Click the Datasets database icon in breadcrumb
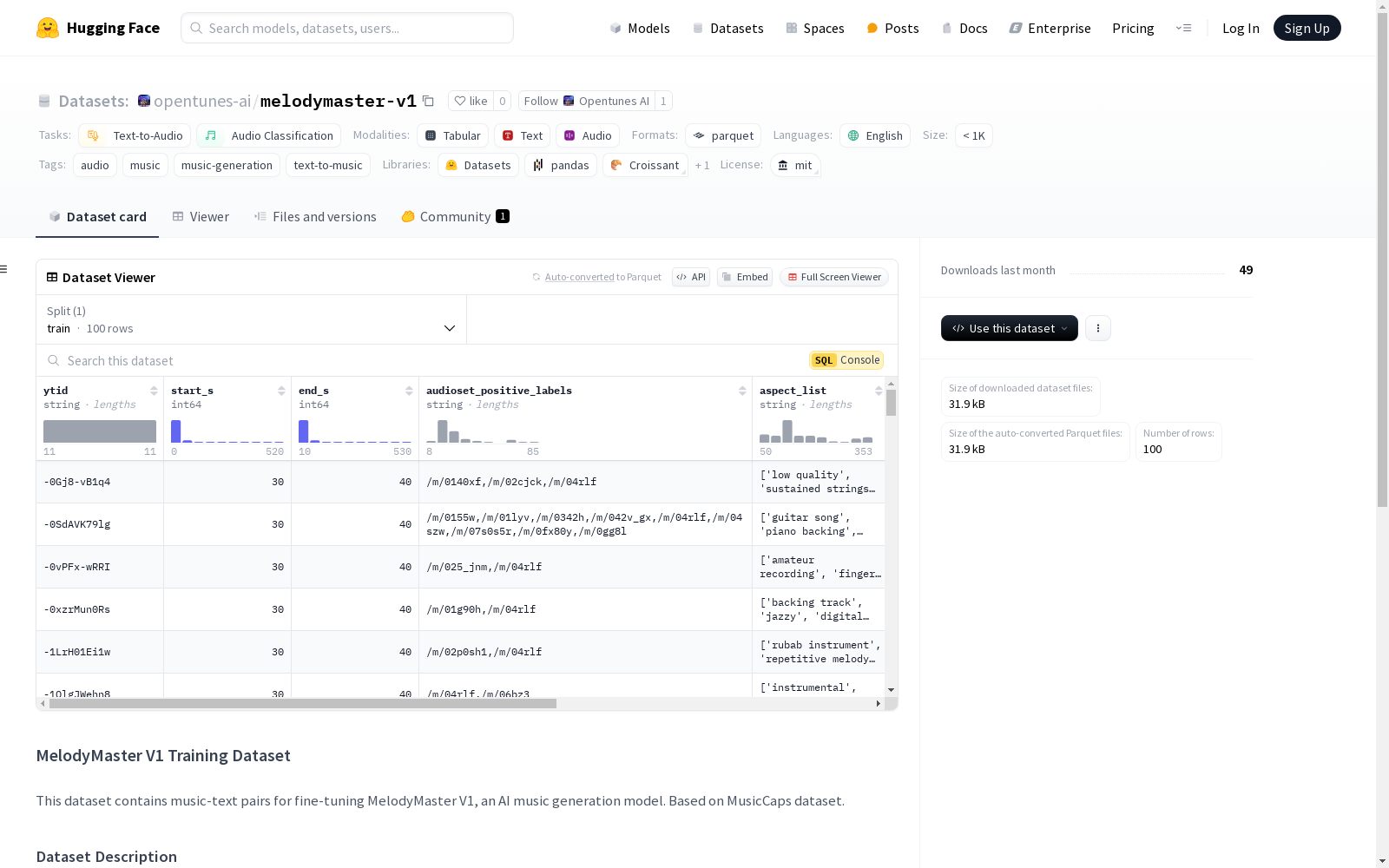Image resolution: width=1389 pixels, height=868 pixels. (x=44, y=102)
